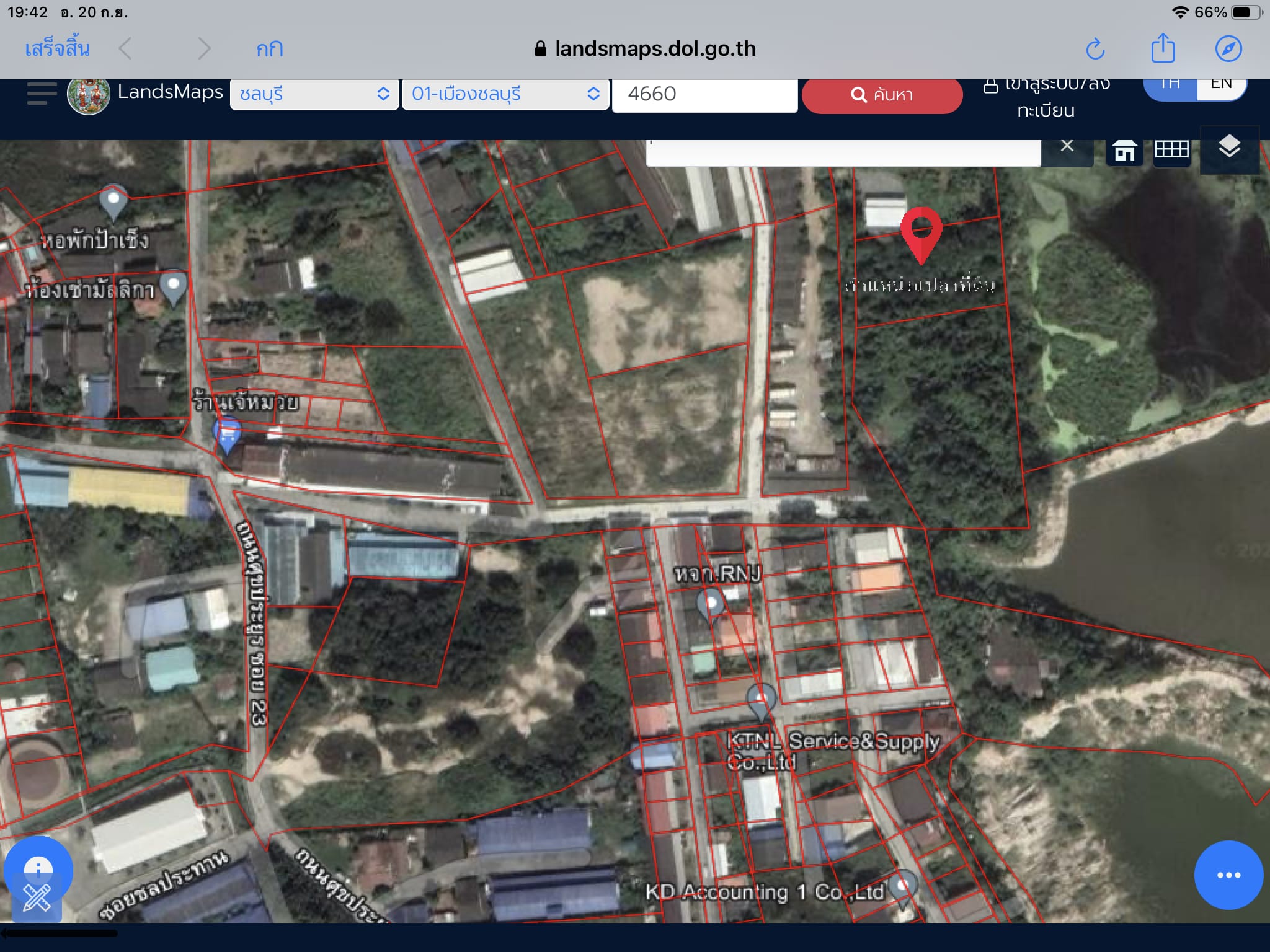Reload the page with refresh icon

tap(1095, 49)
